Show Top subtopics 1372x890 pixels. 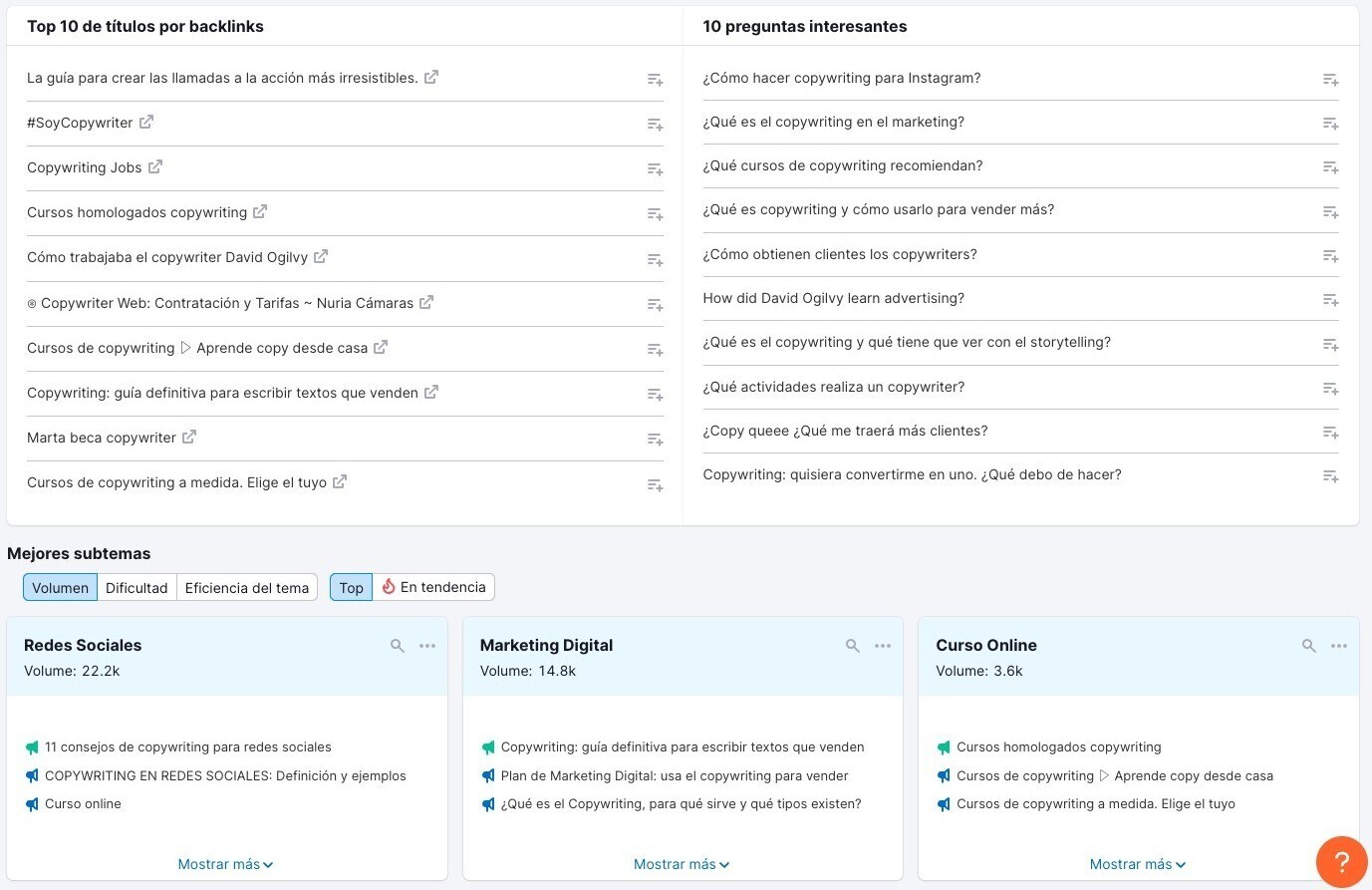(x=351, y=588)
